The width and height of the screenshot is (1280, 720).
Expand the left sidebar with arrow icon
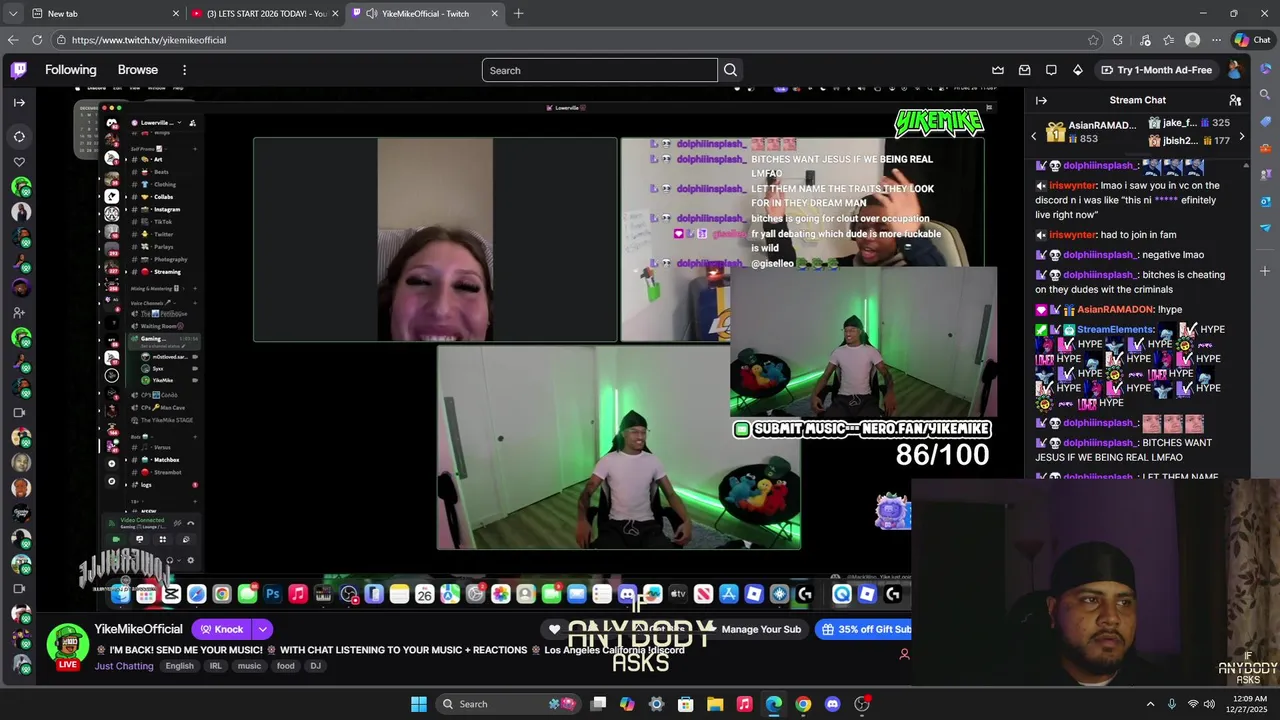(x=19, y=102)
